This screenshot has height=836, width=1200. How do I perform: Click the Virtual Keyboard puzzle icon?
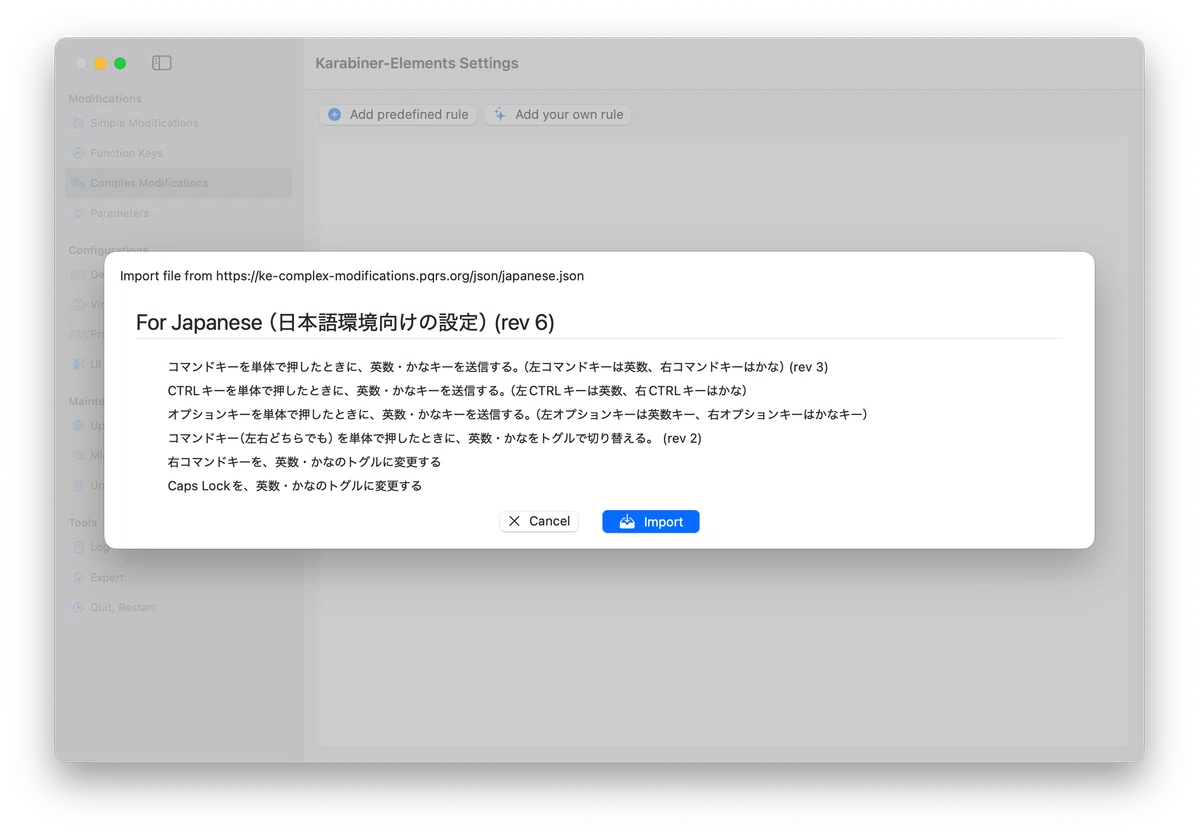[78, 304]
